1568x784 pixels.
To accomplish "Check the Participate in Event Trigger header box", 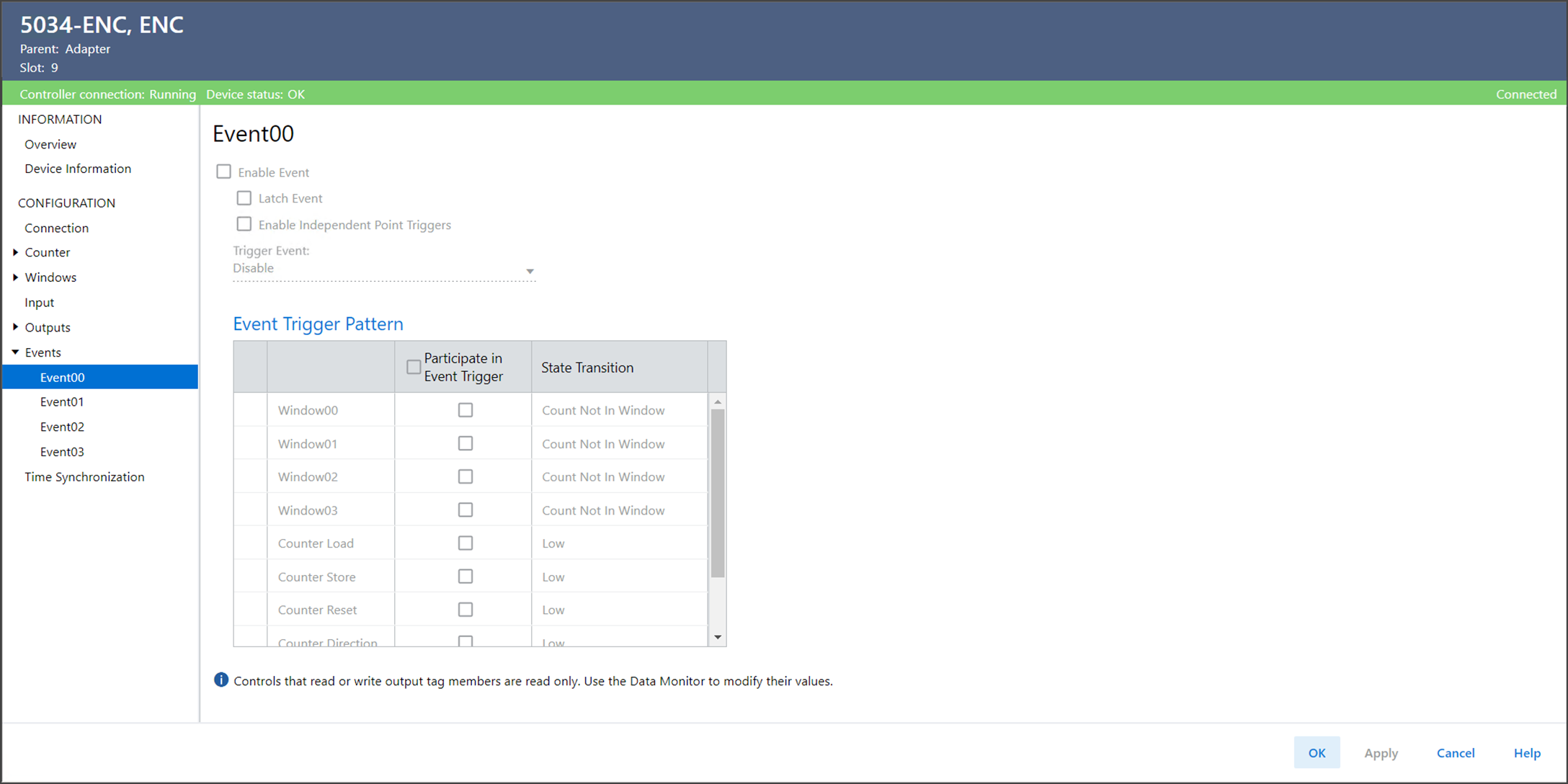I will point(414,367).
